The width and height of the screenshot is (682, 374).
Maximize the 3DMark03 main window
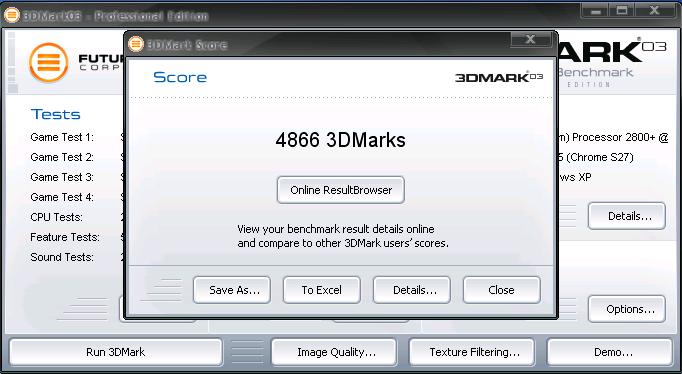622,10
